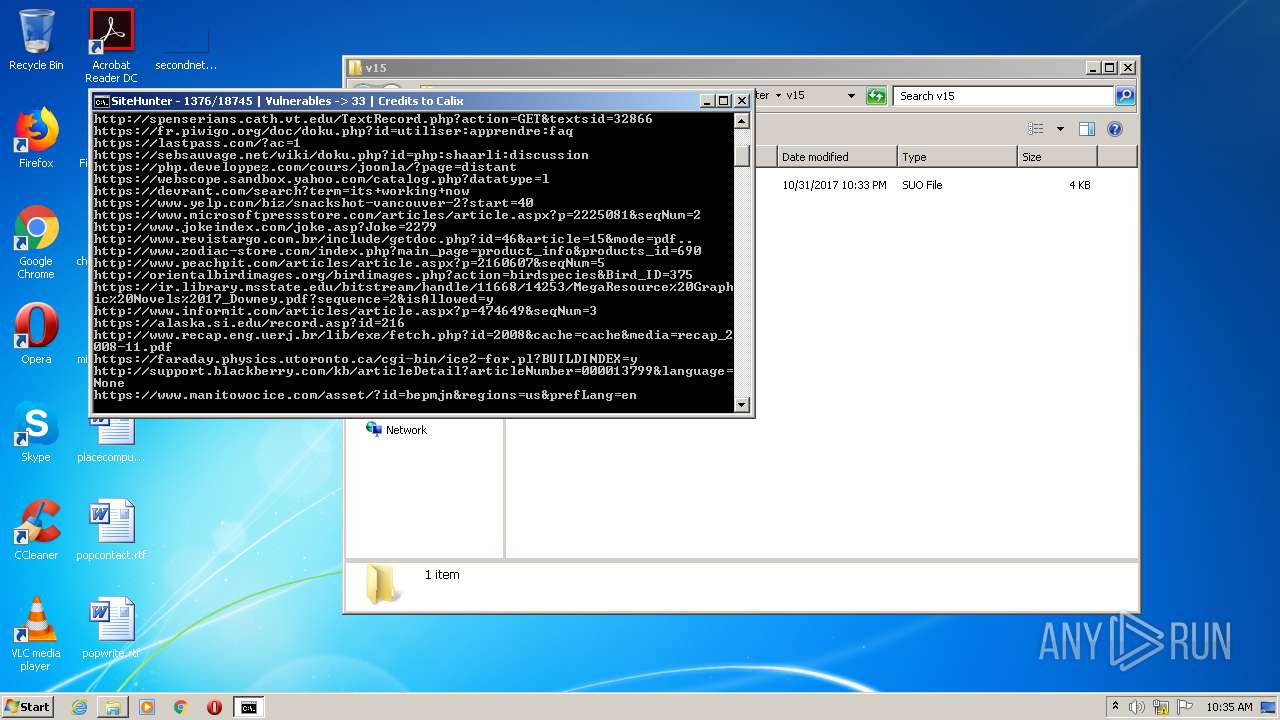1280x720 pixels.
Task: Open Chrome from the taskbar
Action: 181,707
